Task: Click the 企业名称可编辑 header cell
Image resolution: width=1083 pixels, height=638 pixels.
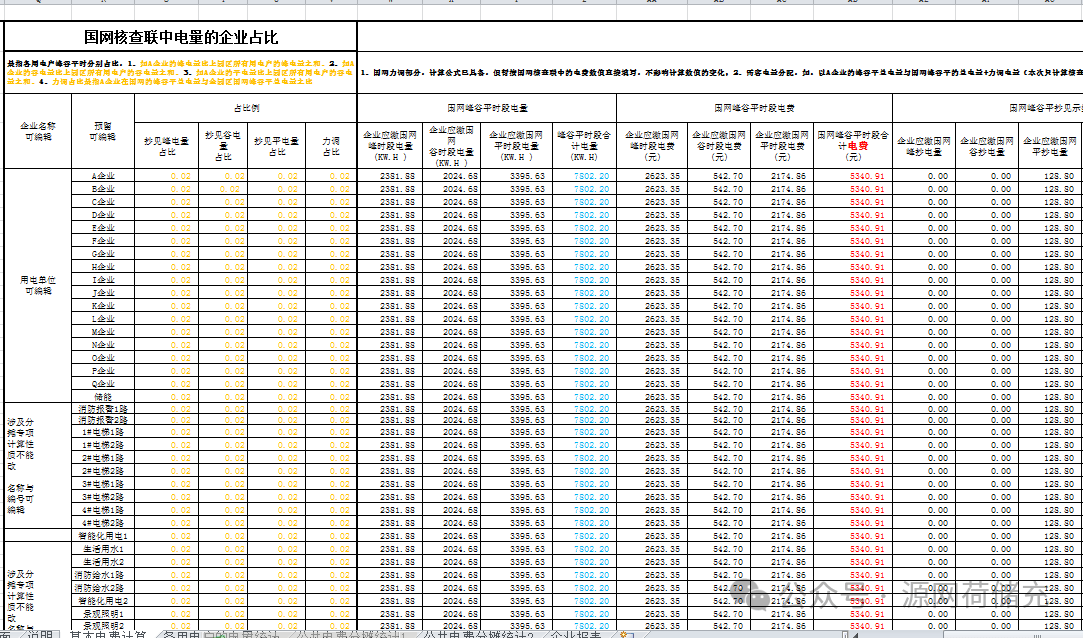Action: 38,131
